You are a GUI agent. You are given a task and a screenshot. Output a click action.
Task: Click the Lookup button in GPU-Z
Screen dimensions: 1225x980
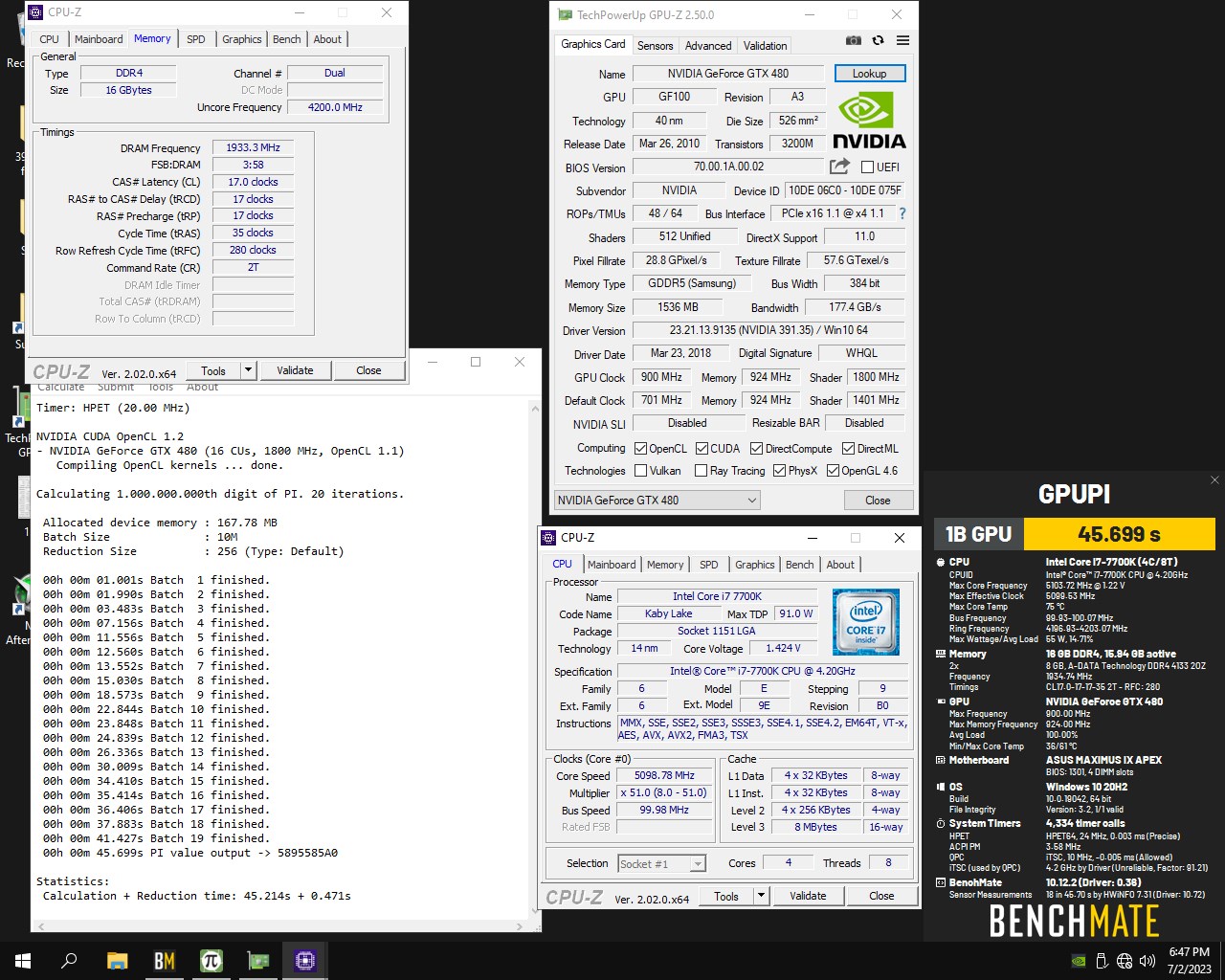click(x=870, y=74)
